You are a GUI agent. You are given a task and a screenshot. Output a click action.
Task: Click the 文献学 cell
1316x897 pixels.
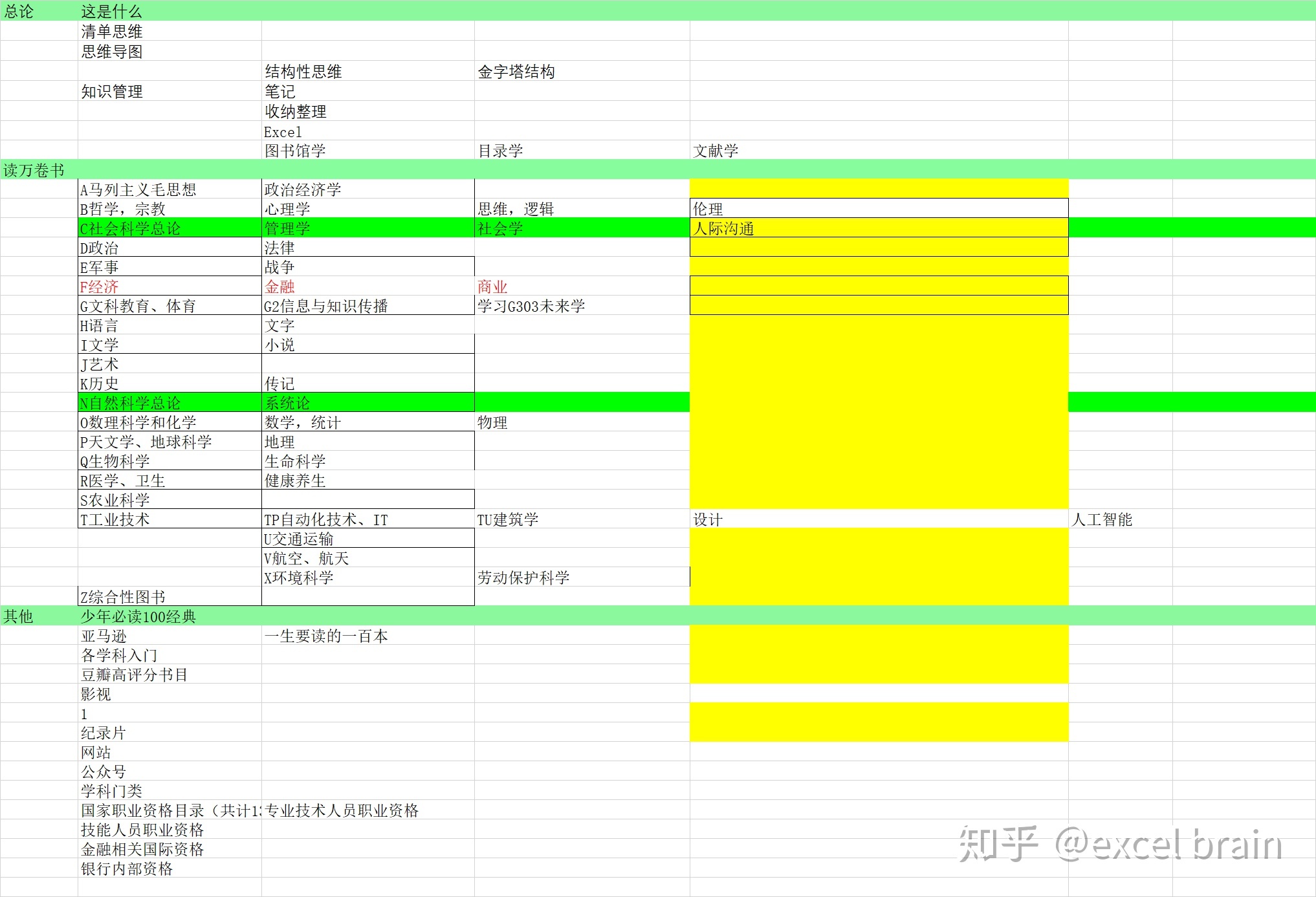pyautogui.click(x=715, y=151)
